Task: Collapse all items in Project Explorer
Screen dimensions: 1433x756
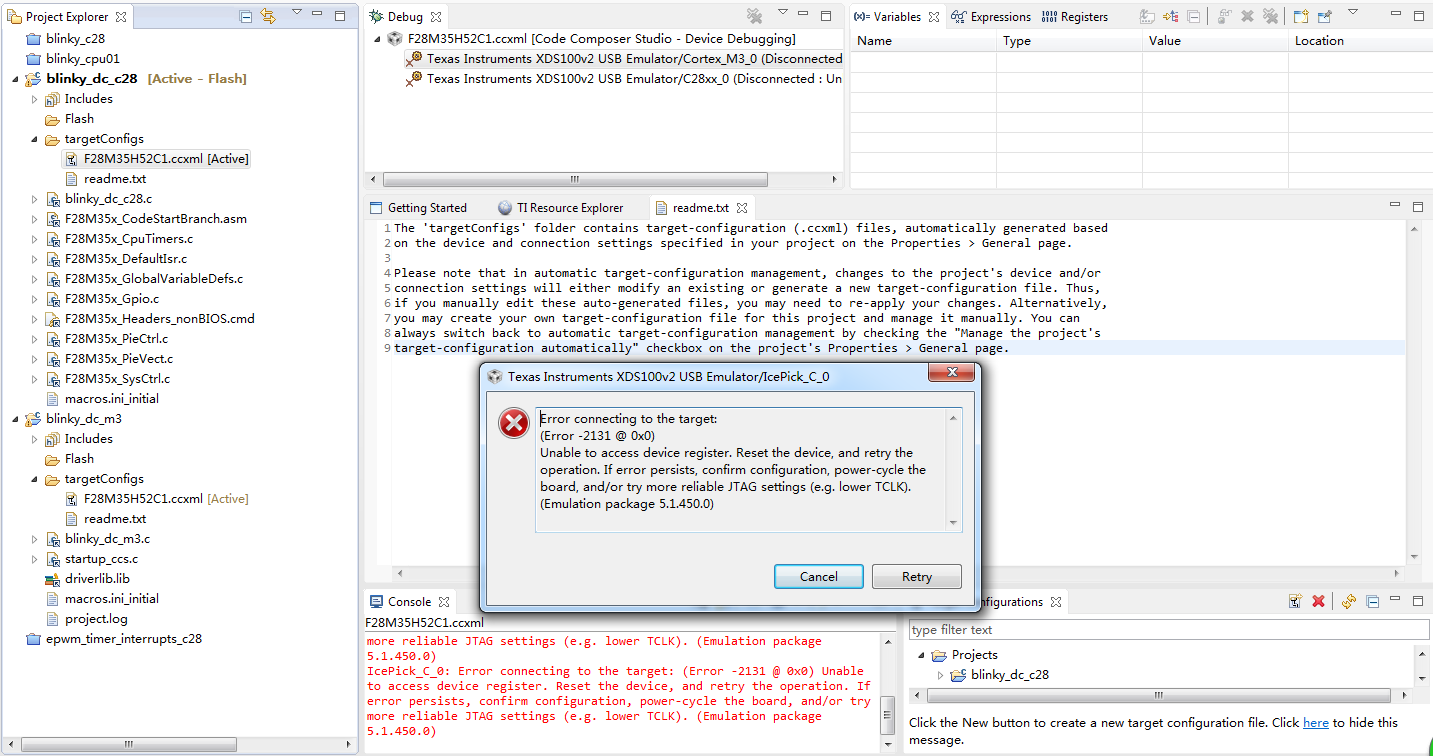Action: tap(246, 16)
